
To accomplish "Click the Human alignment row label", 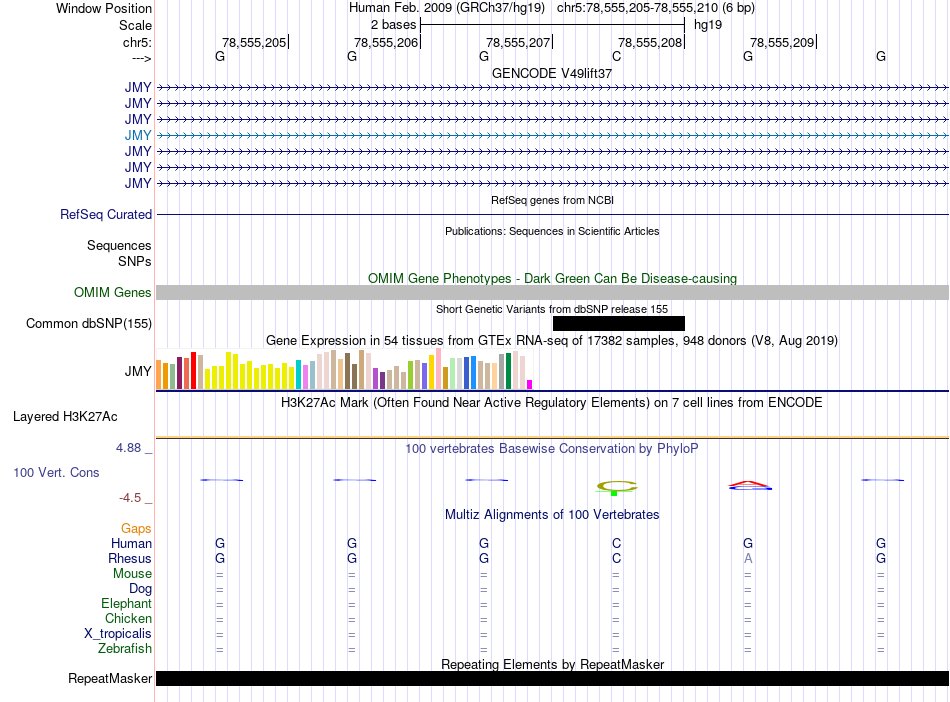I will (131, 544).
